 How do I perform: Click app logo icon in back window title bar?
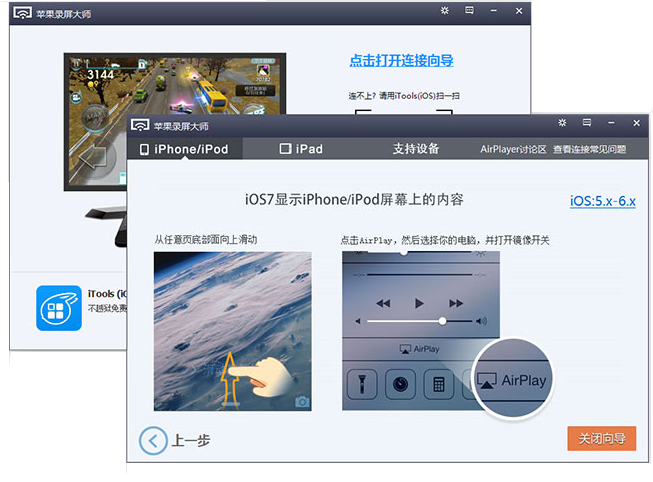[x=22, y=13]
